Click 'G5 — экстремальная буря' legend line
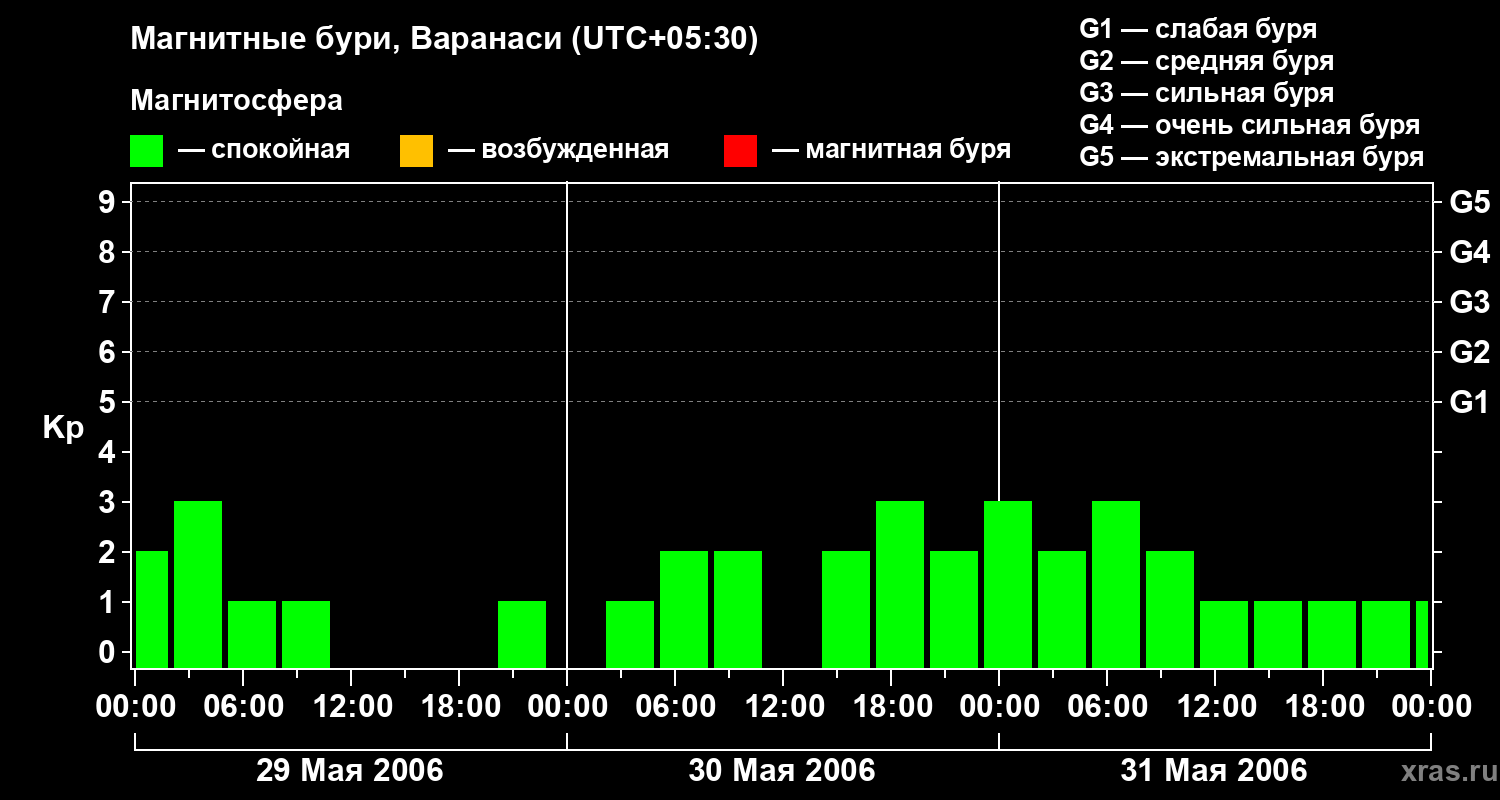Viewport: 1500px width, 800px height. [x=1251, y=157]
